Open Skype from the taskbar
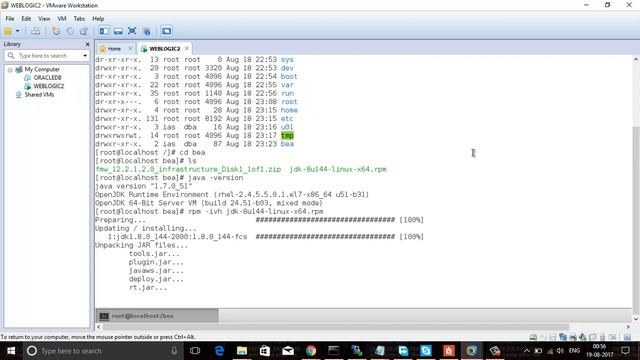640x360 pixels. (x=426, y=351)
